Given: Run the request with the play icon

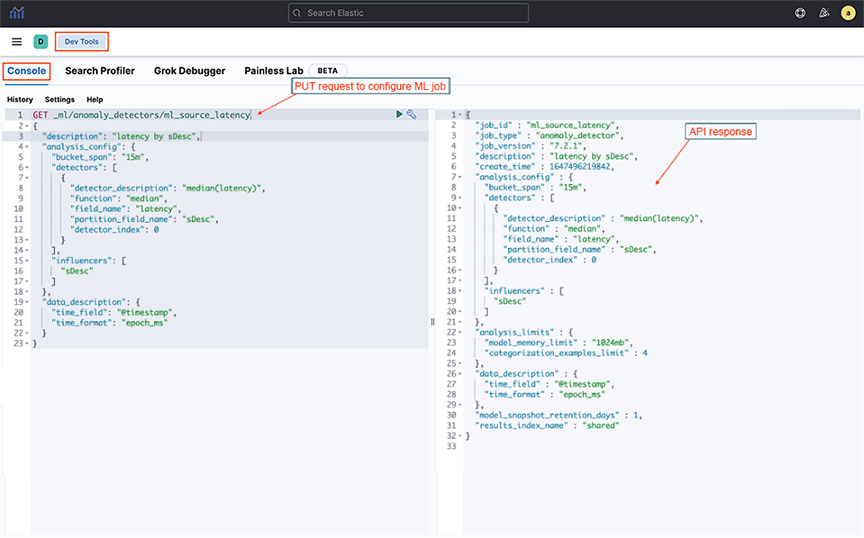Looking at the screenshot, I should coord(399,114).
